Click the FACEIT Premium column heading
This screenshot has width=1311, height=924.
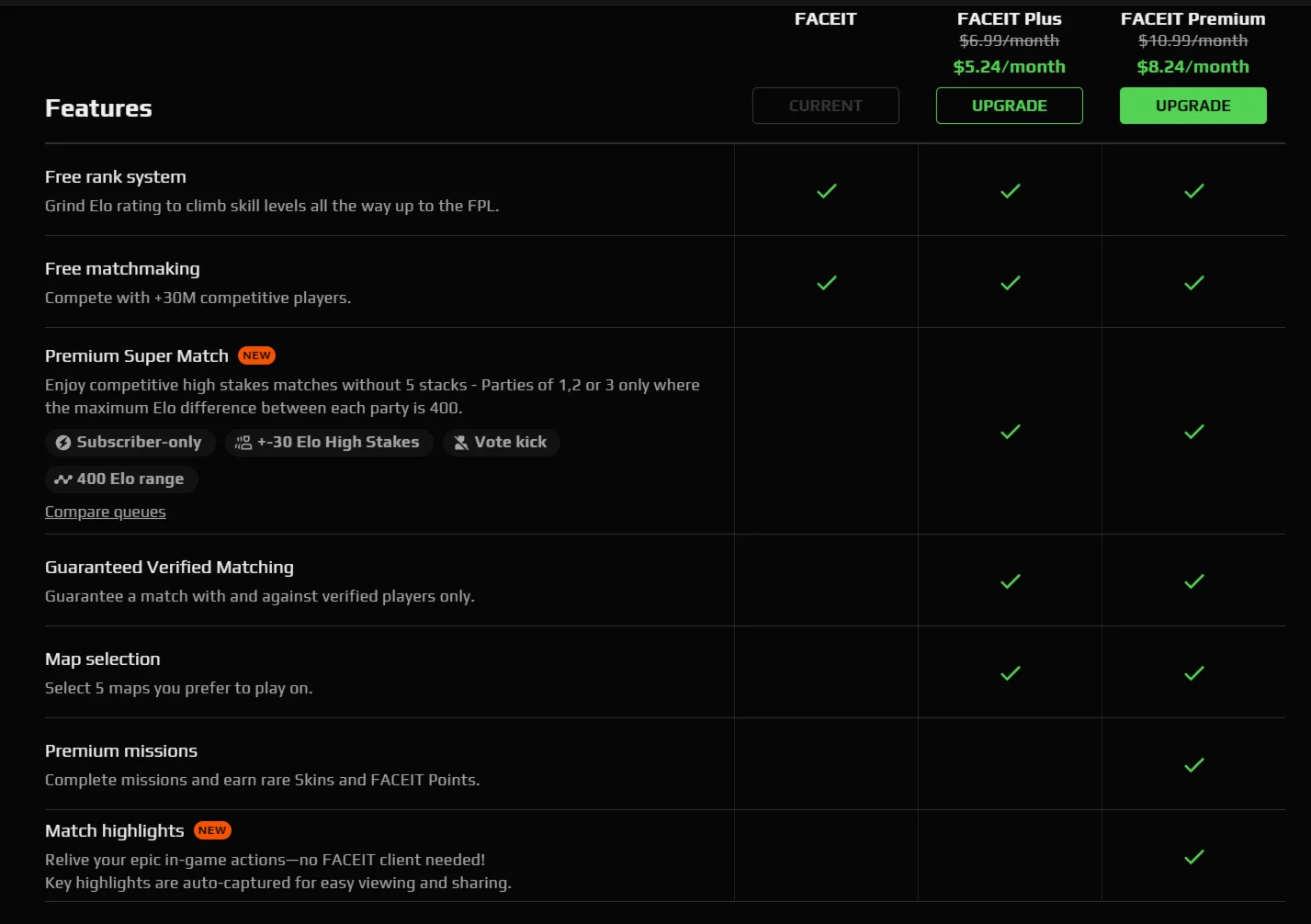(1192, 18)
